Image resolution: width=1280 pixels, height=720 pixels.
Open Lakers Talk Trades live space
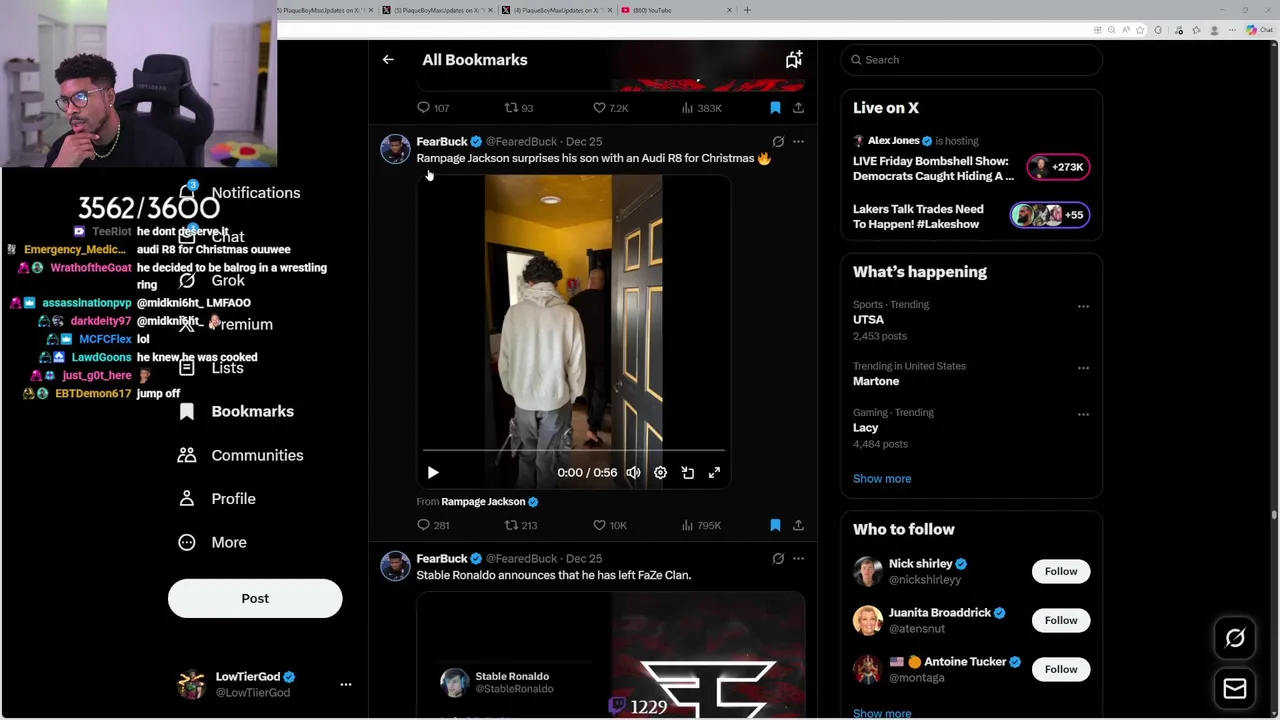(1049, 215)
